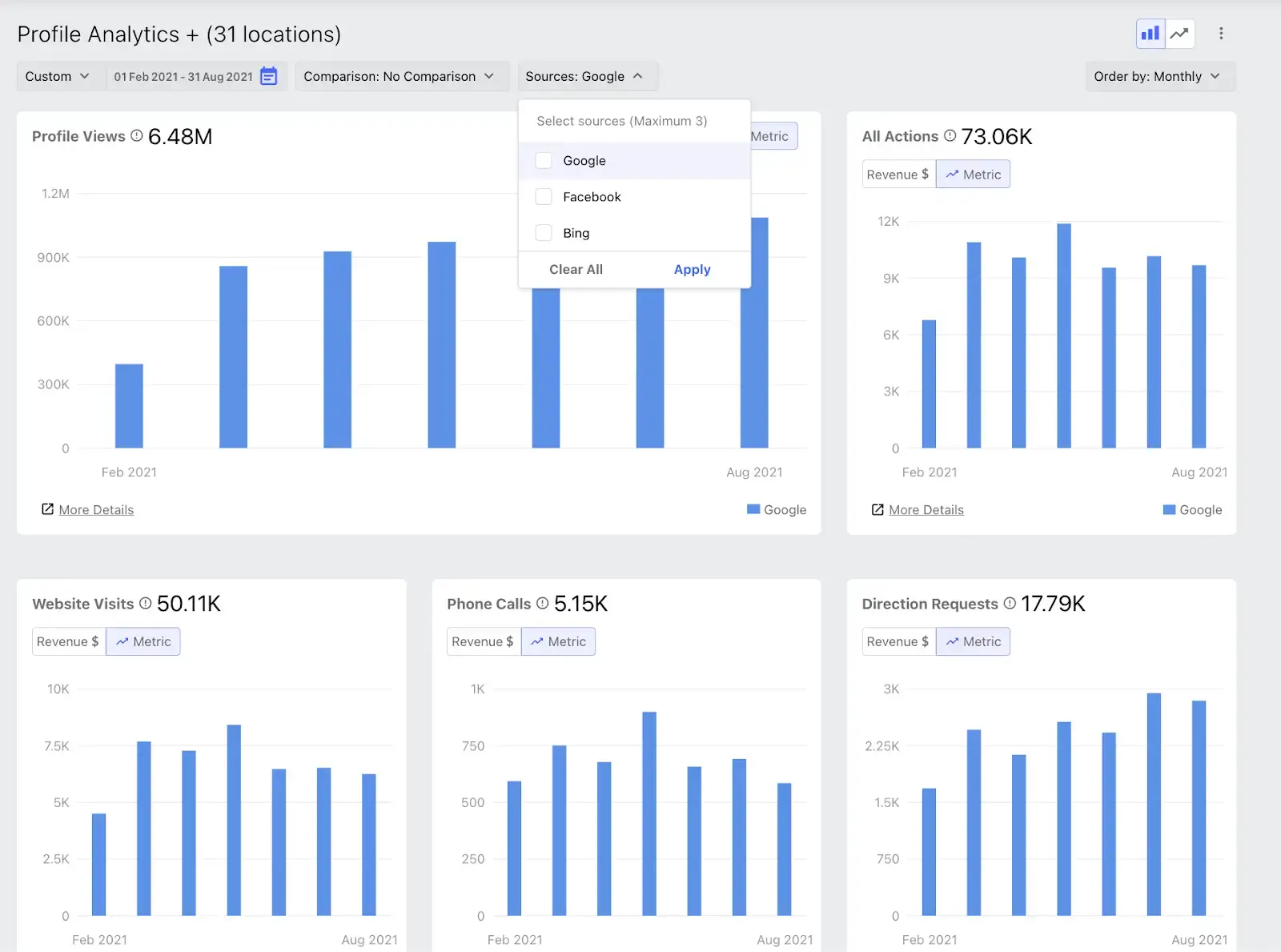Toggle Revenue $ in Direction Requests card

coord(898,641)
